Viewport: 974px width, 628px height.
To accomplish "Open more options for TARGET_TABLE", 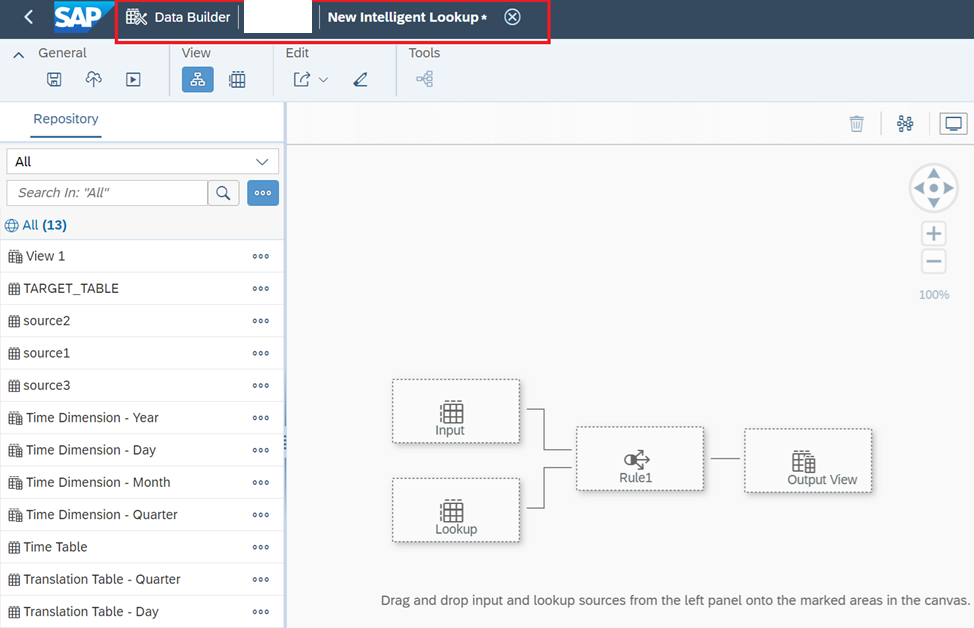I will (261, 289).
